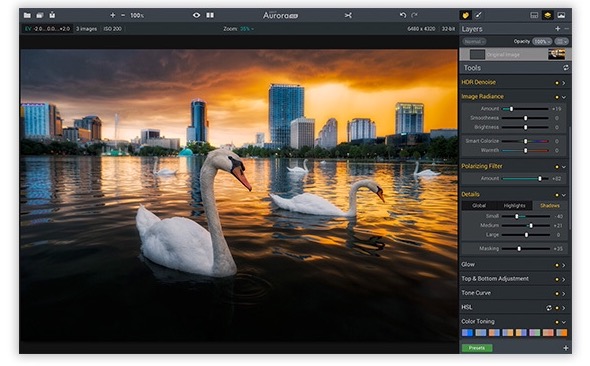Toggle Image Radiance enable dot
This screenshot has height=366, width=590.
(x=557, y=97)
